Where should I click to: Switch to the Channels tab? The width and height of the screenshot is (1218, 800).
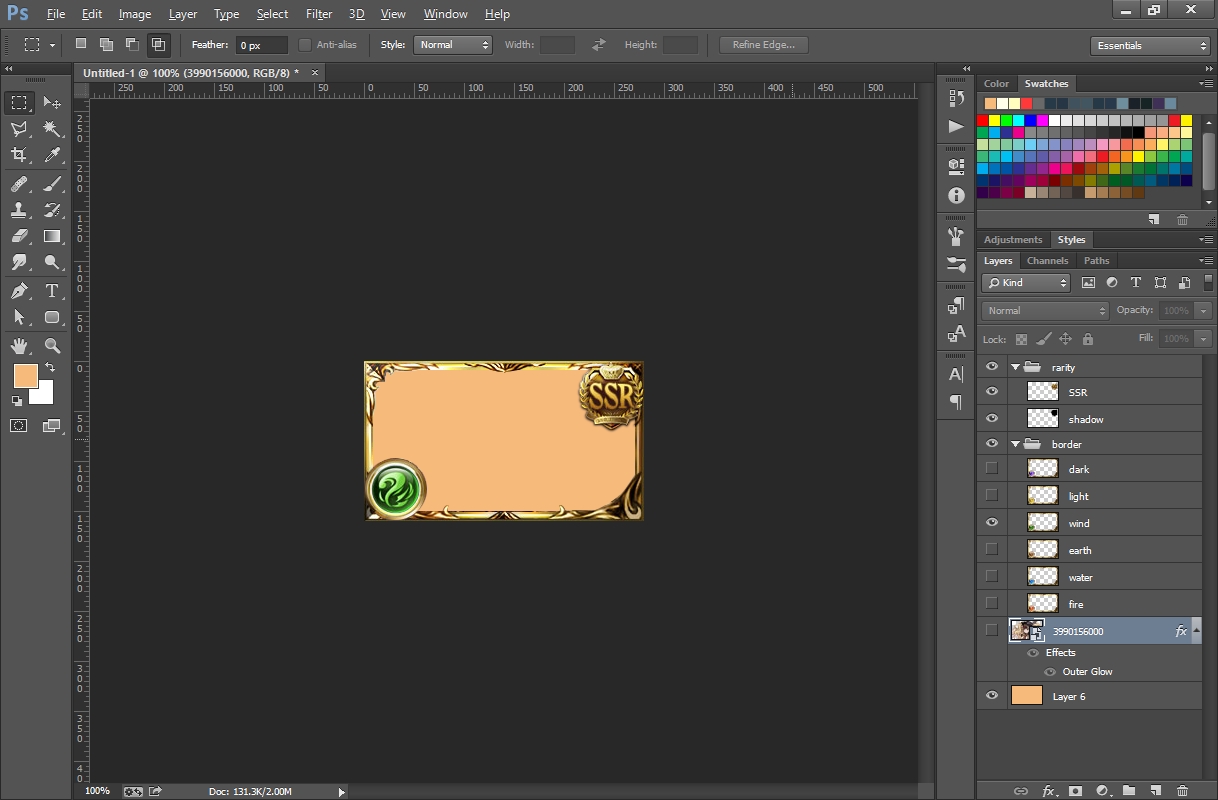[1047, 260]
